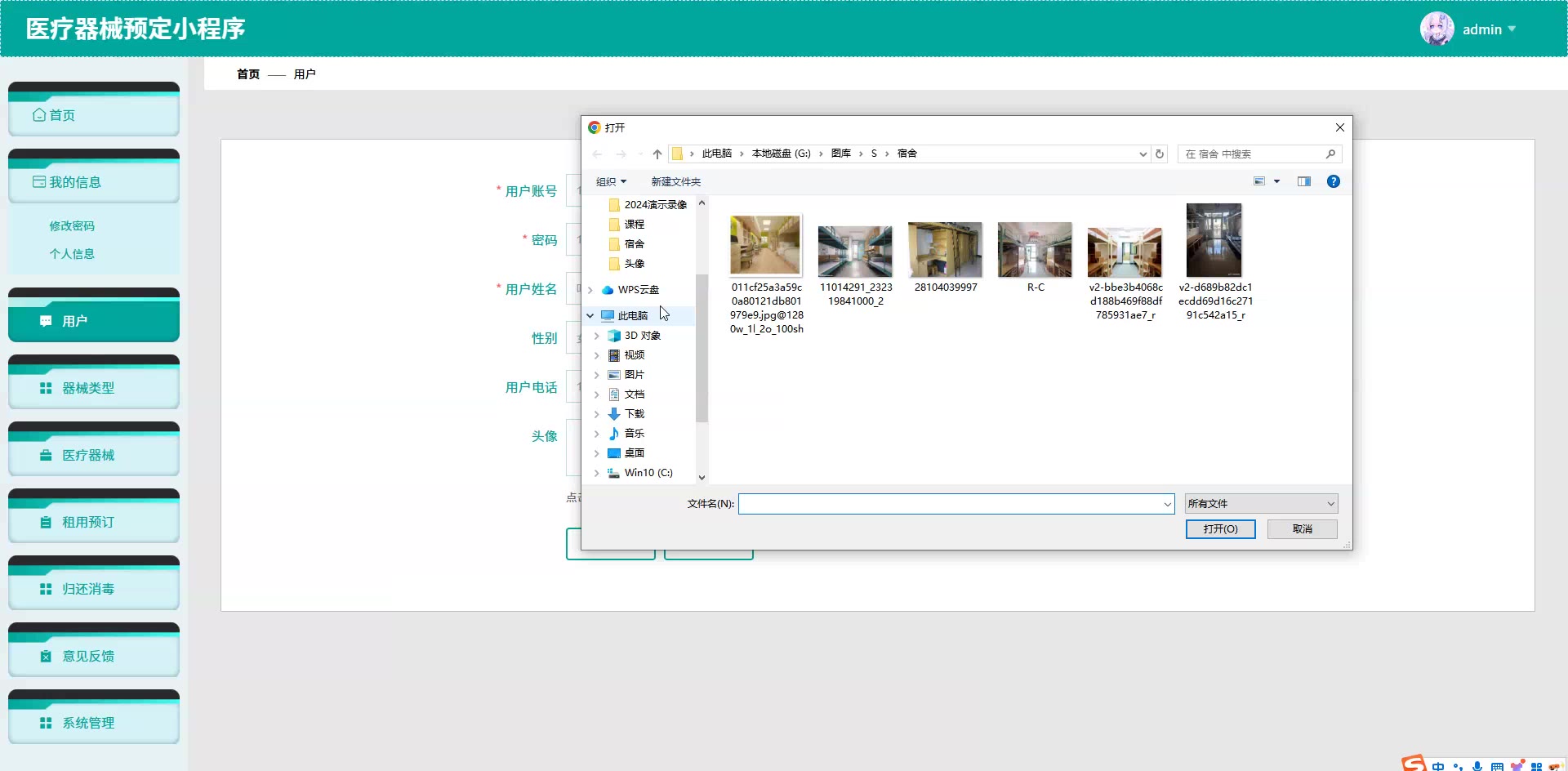Collapse the 此电脑 tree node

pos(590,316)
